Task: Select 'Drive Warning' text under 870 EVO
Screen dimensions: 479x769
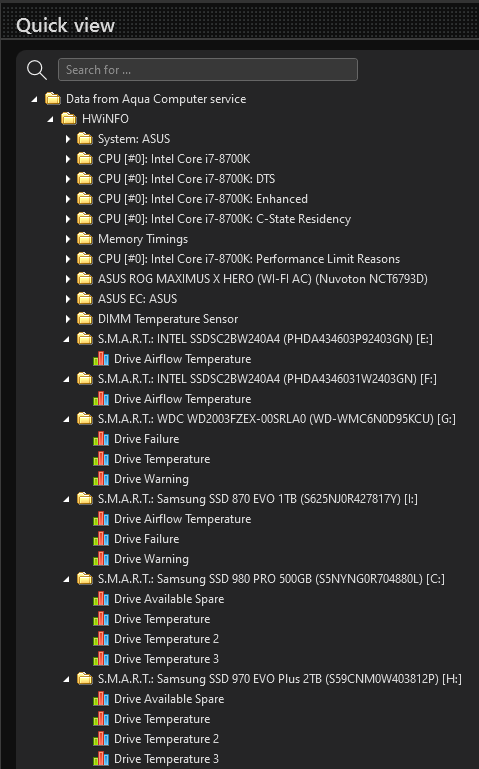Action: click(151, 559)
